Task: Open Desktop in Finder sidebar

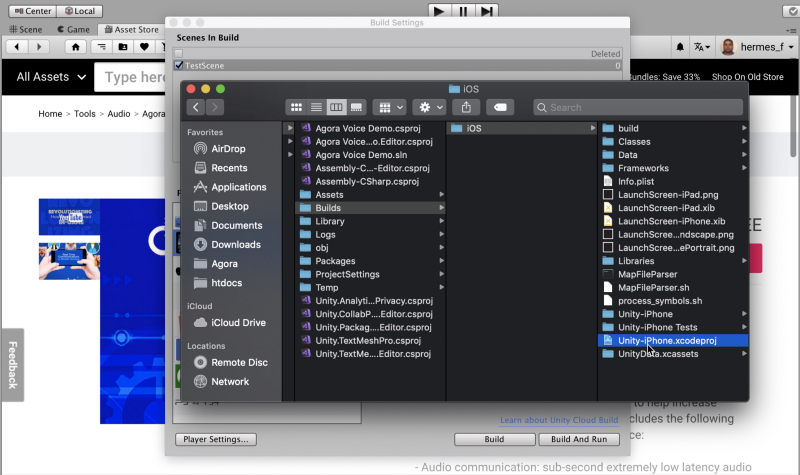Action: (221, 206)
